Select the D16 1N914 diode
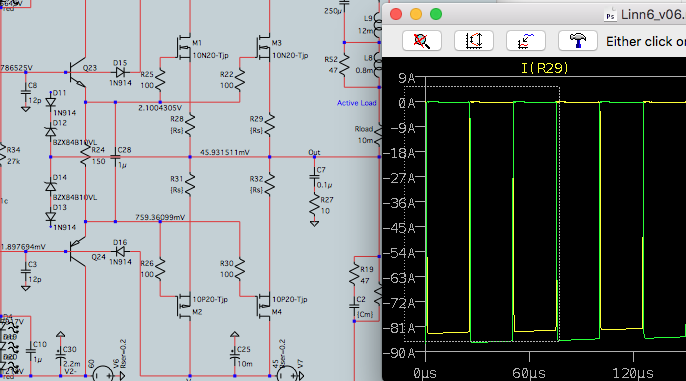This screenshot has width=686, height=381. 120,252
